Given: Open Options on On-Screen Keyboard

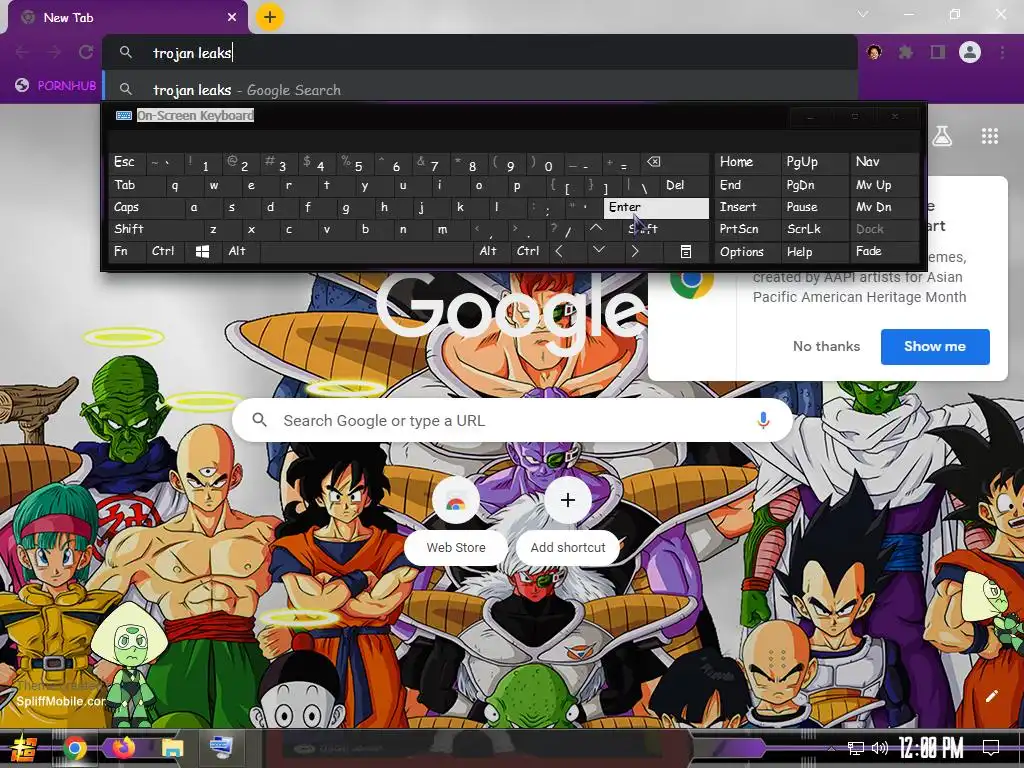Looking at the screenshot, I should pos(748,251).
